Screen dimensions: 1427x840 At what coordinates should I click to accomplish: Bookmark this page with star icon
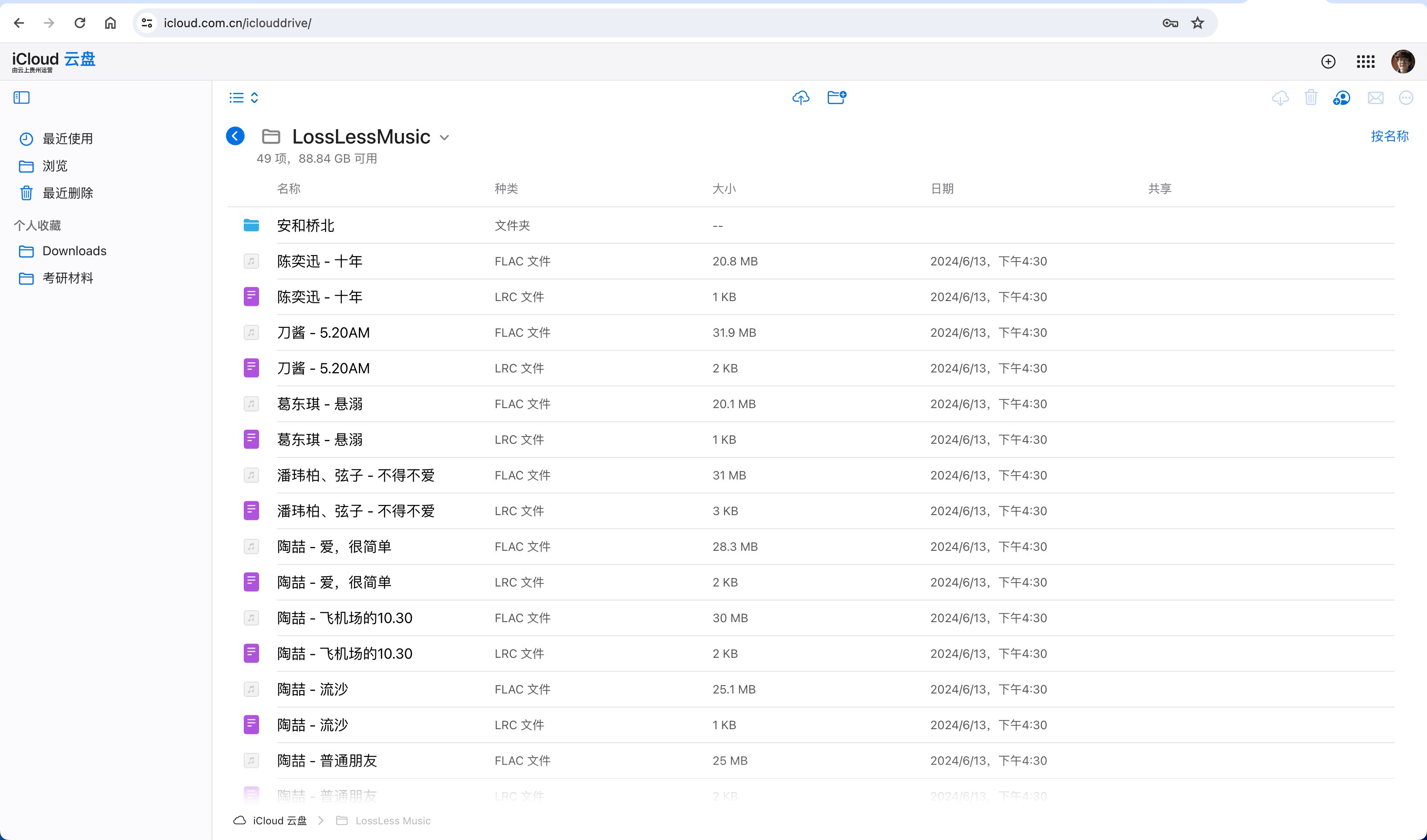point(1197,23)
